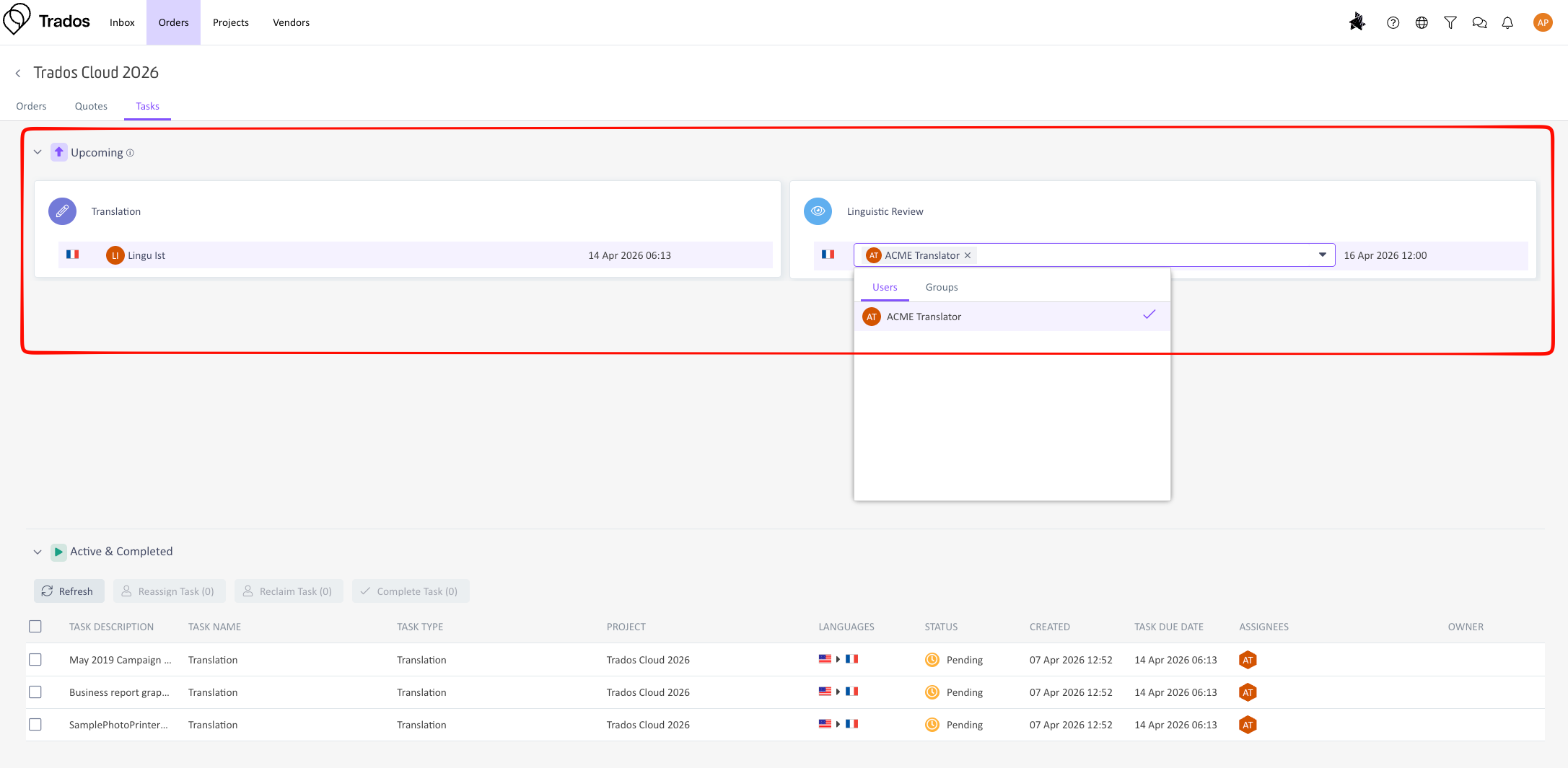Sort by the CREATED column header
The width and height of the screenshot is (1568, 768).
coord(1050,627)
